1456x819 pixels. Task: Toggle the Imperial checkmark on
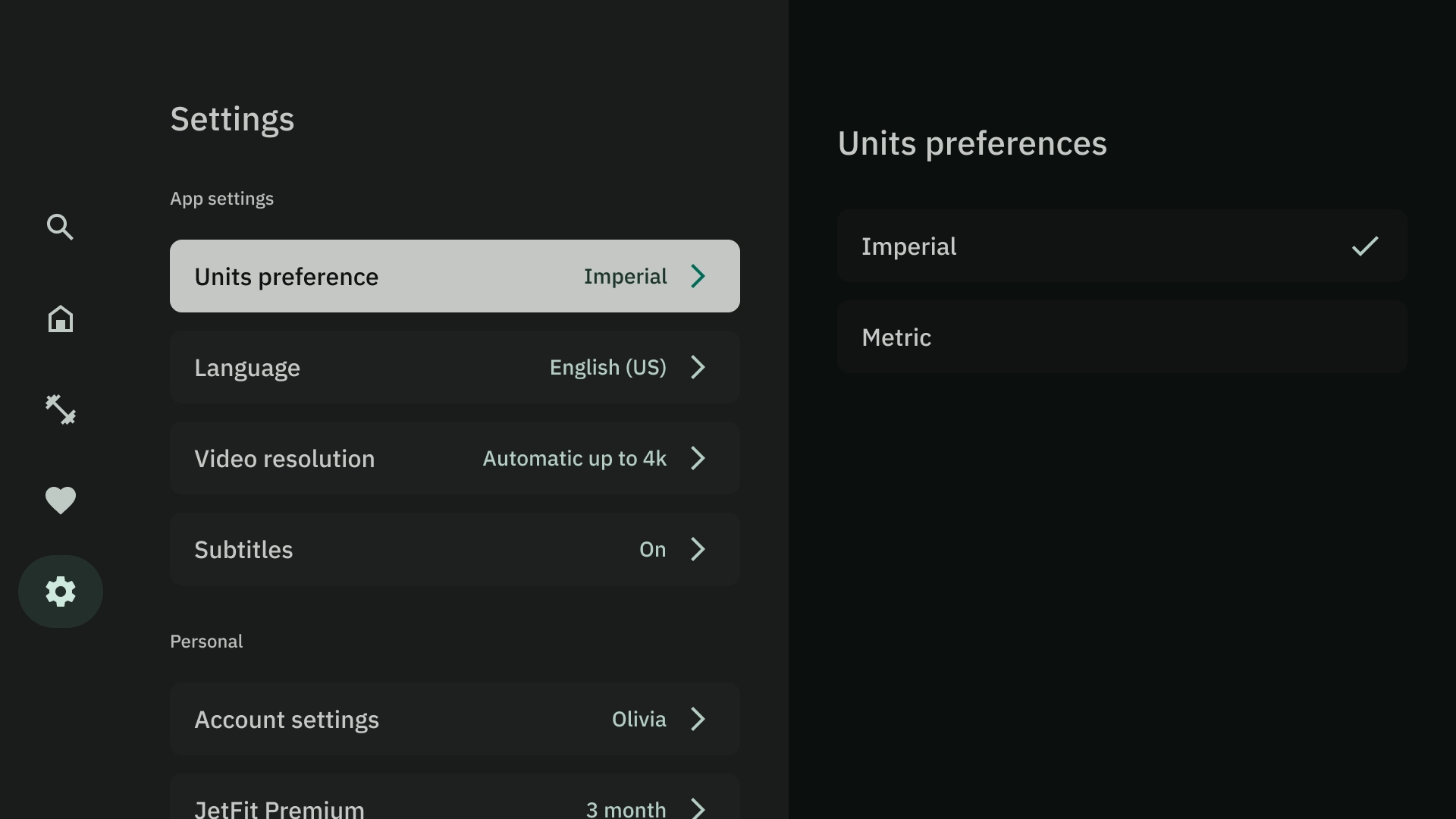click(1365, 246)
